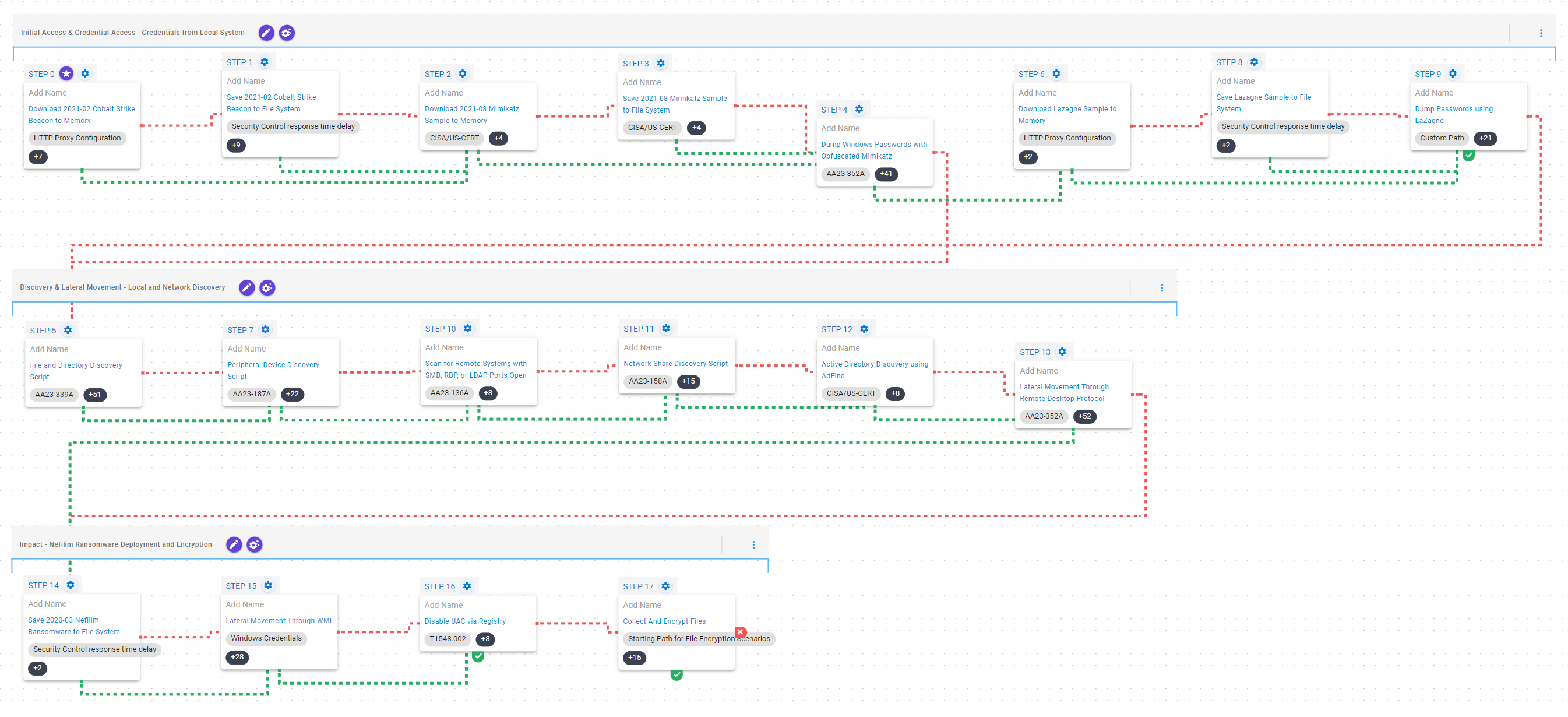Click Add Name field in Step 14

click(47, 604)
